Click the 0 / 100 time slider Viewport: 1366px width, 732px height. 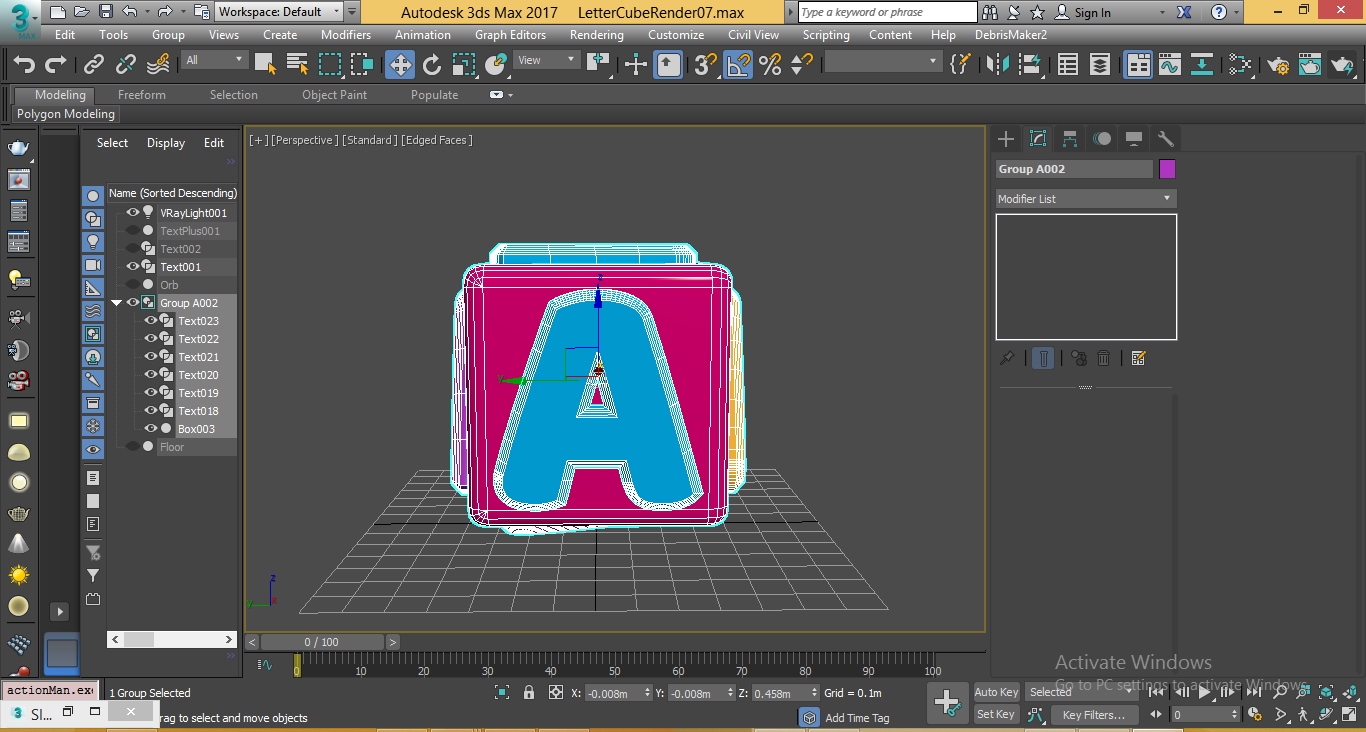coord(321,642)
